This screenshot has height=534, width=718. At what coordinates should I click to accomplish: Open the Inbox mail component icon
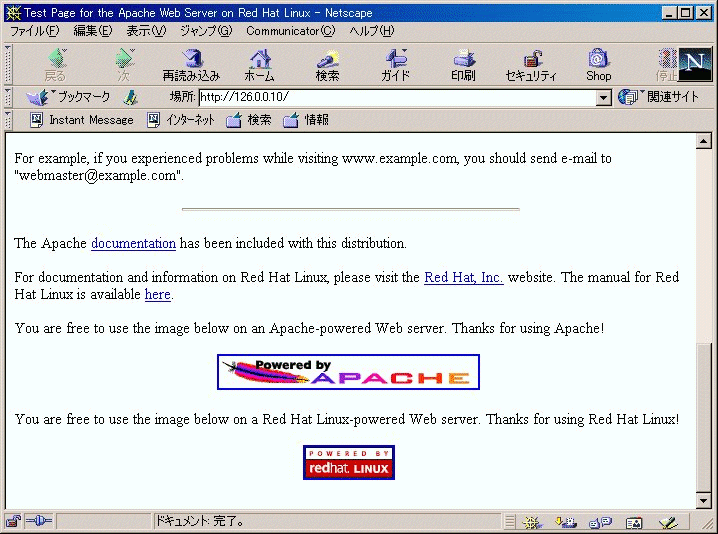coord(566,522)
